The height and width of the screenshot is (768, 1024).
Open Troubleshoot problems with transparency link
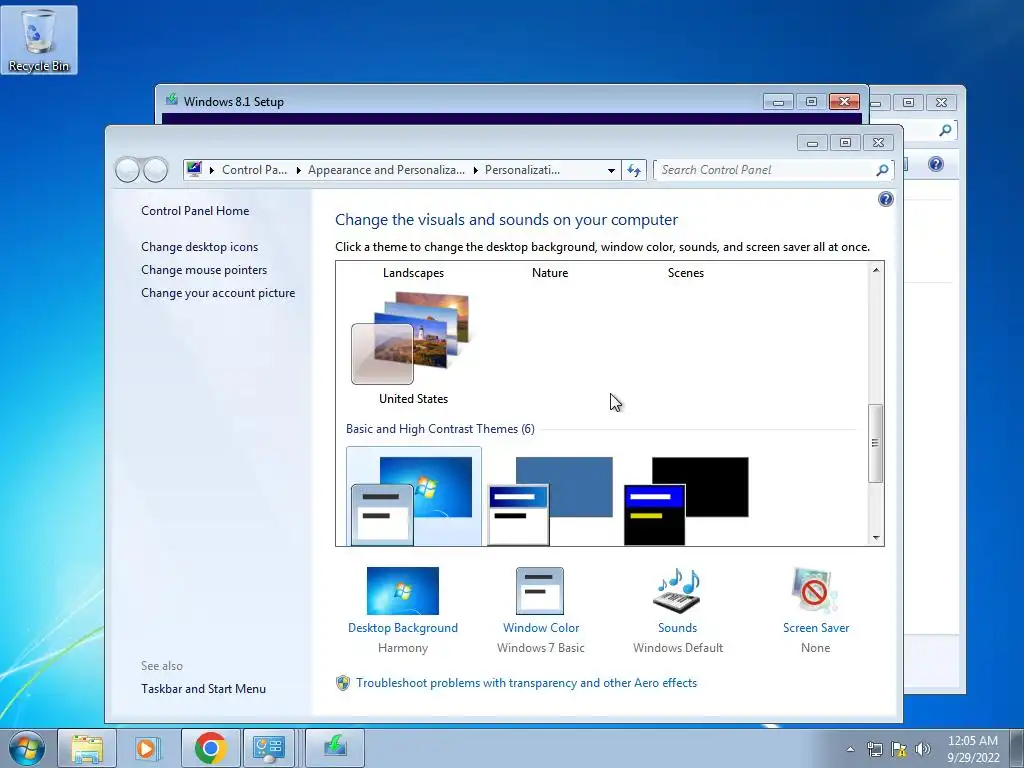click(527, 683)
